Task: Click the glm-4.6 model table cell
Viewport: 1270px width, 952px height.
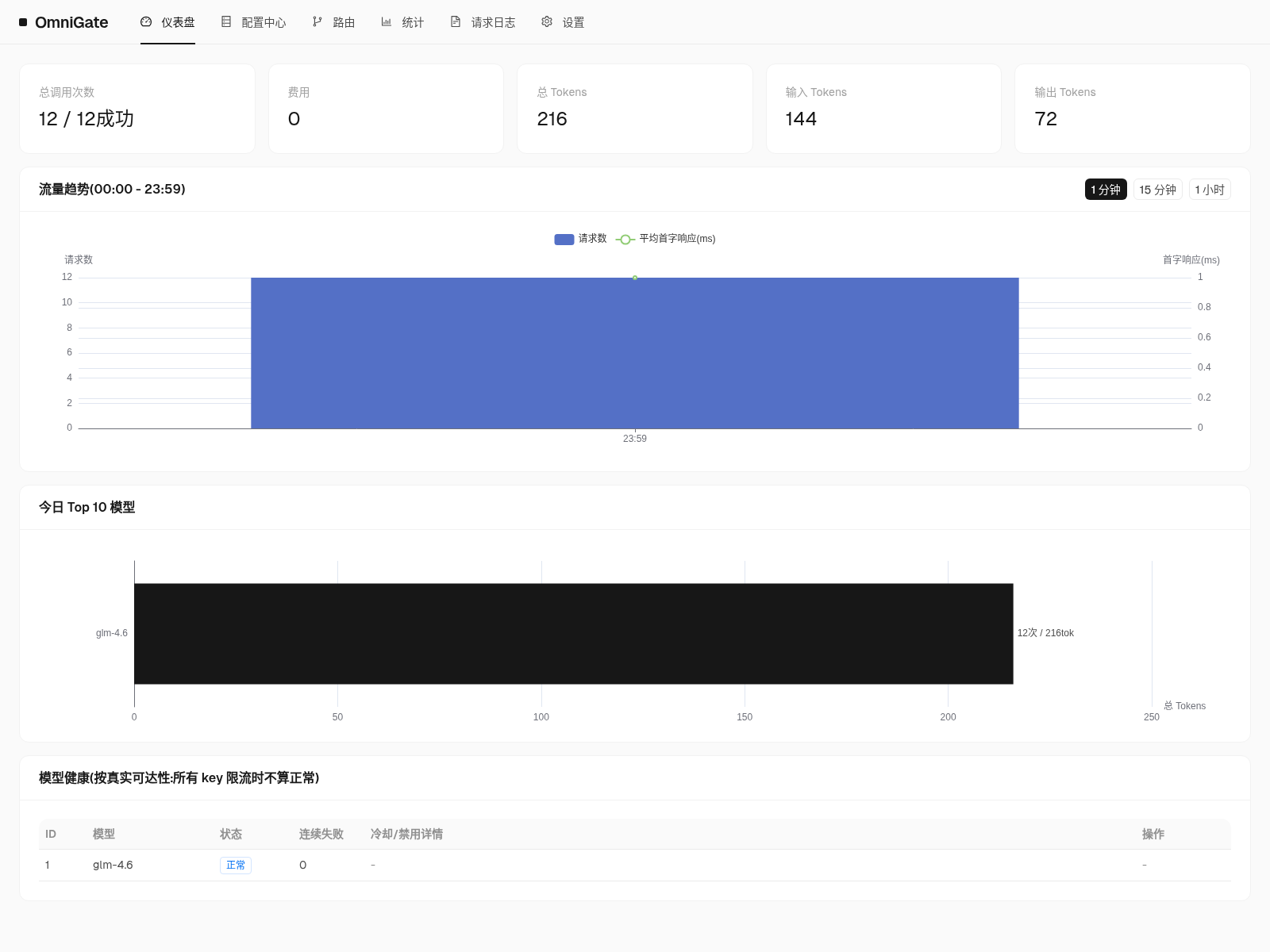Action: point(113,866)
